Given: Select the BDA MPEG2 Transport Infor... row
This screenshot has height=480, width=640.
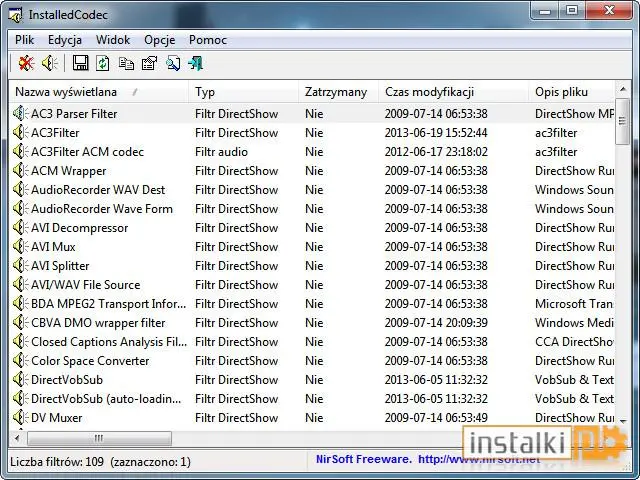Looking at the screenshot, I should [312, 304].
